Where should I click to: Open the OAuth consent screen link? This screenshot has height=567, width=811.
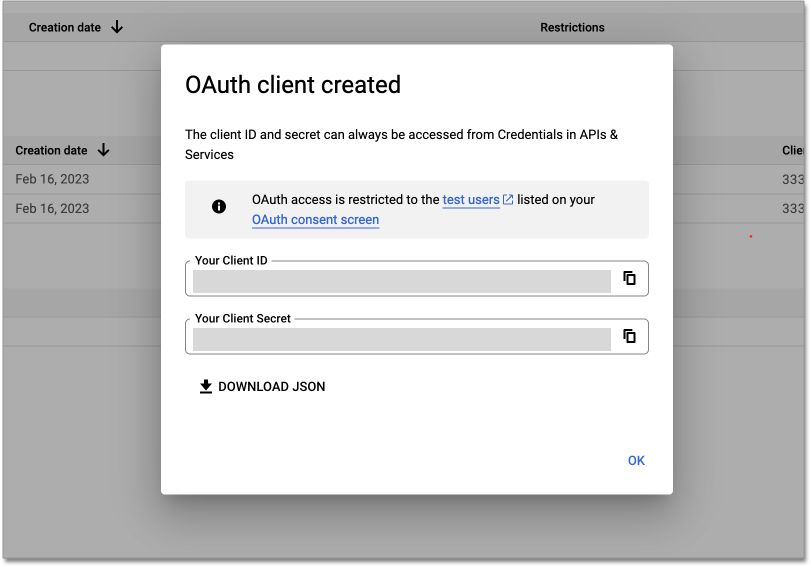315,220
